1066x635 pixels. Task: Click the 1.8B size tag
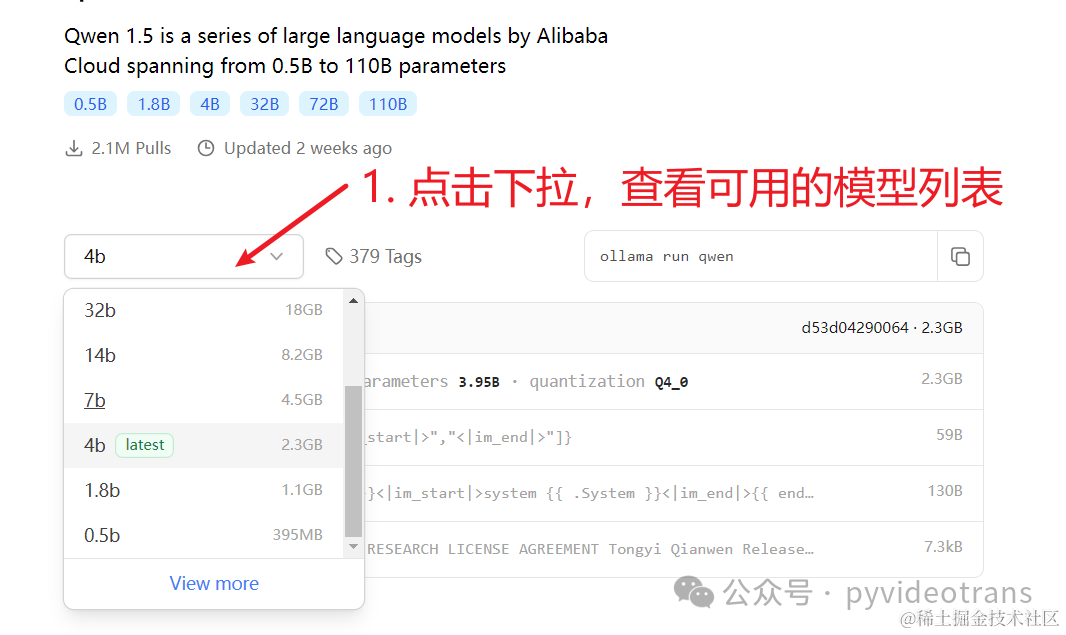click(154, 104)
